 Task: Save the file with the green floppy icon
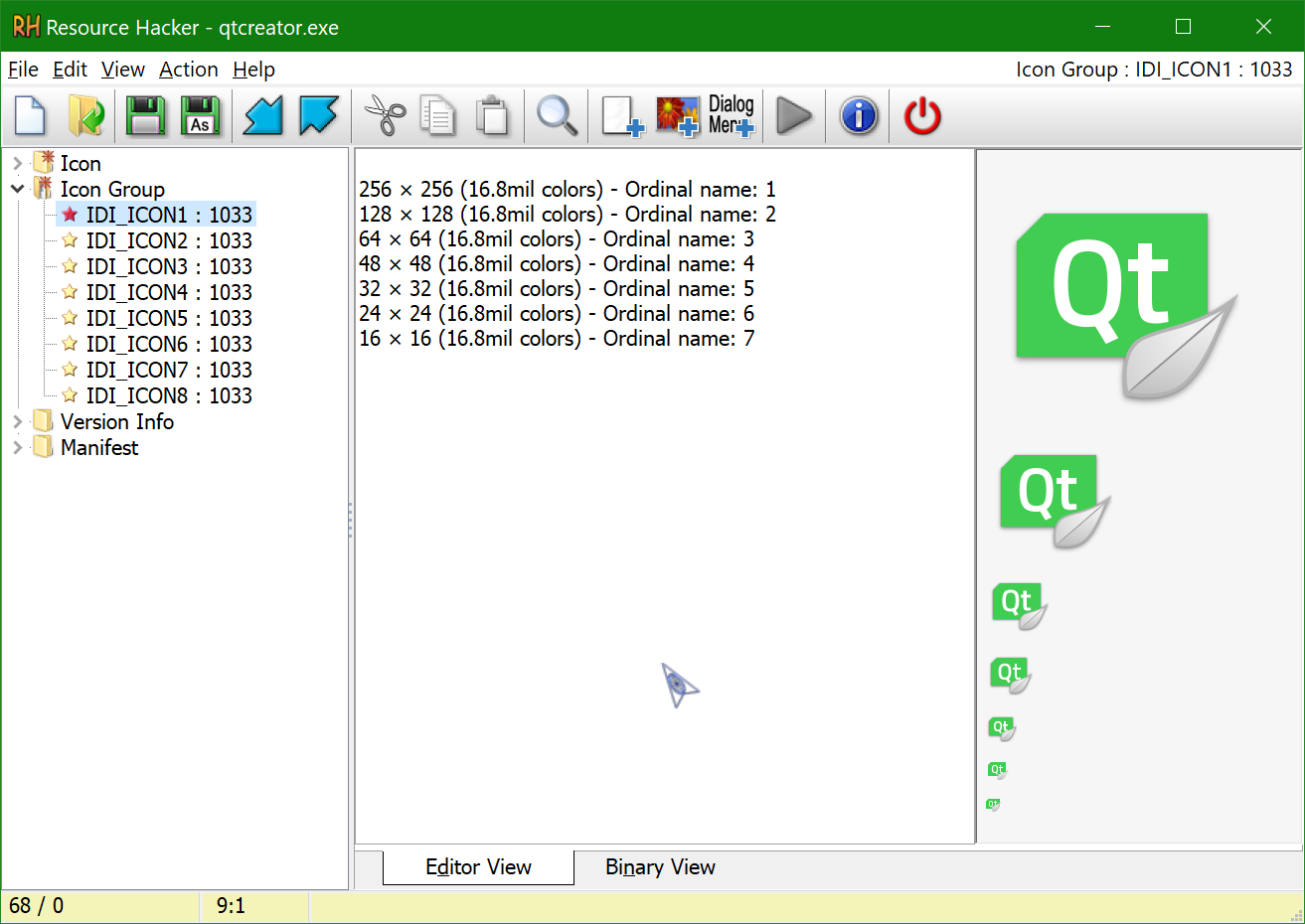click(146, 116)
